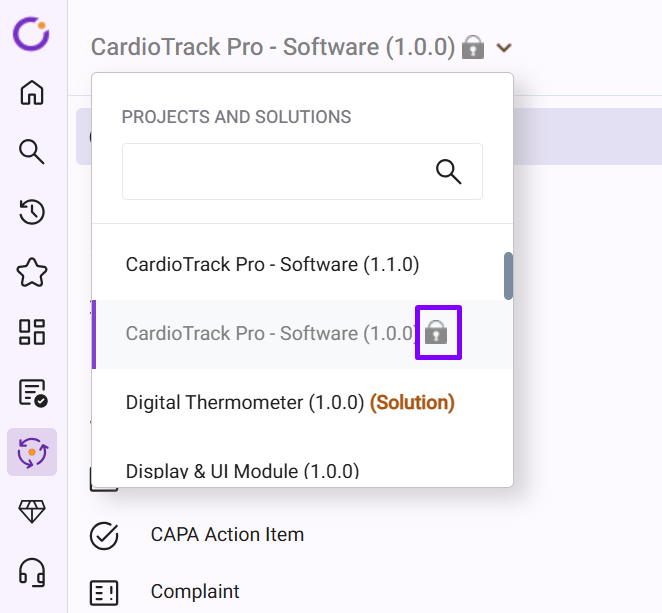Open the diamond gem icon
The image size is (662, 613).
tap(32, 512)
